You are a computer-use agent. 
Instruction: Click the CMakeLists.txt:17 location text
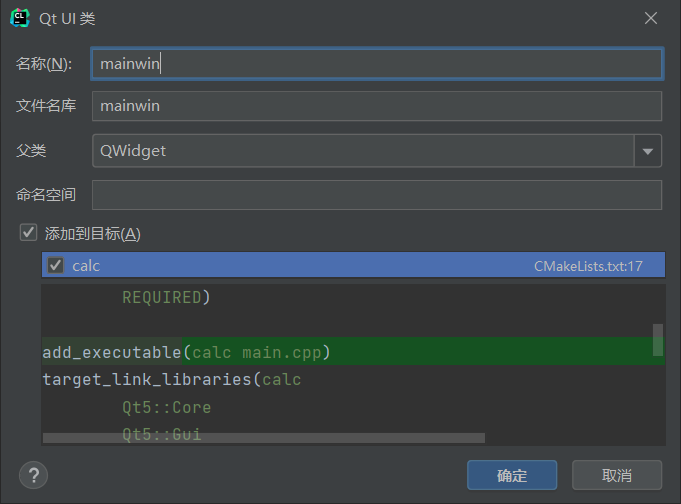588,266
